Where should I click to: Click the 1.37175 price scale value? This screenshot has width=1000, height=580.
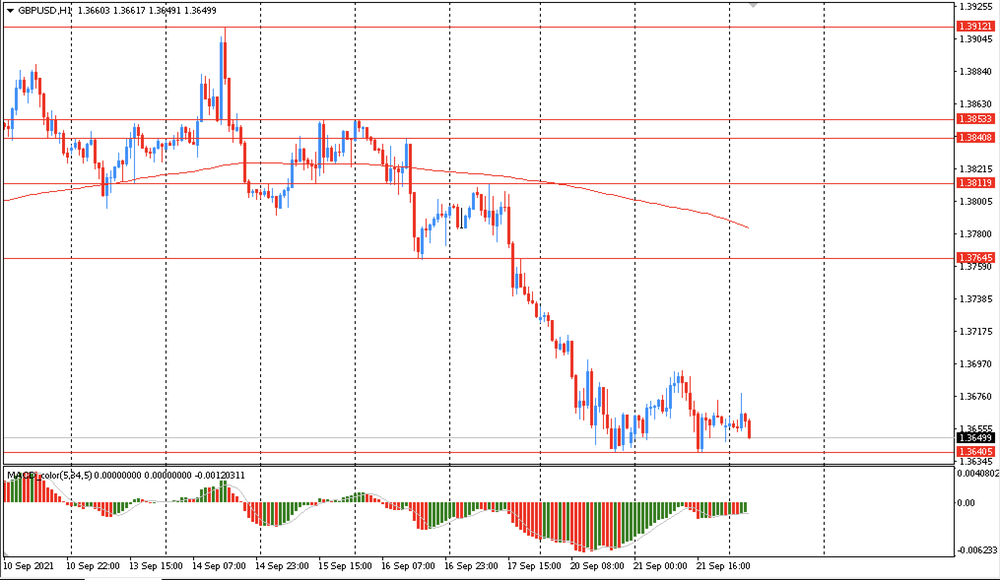(976, 331)
